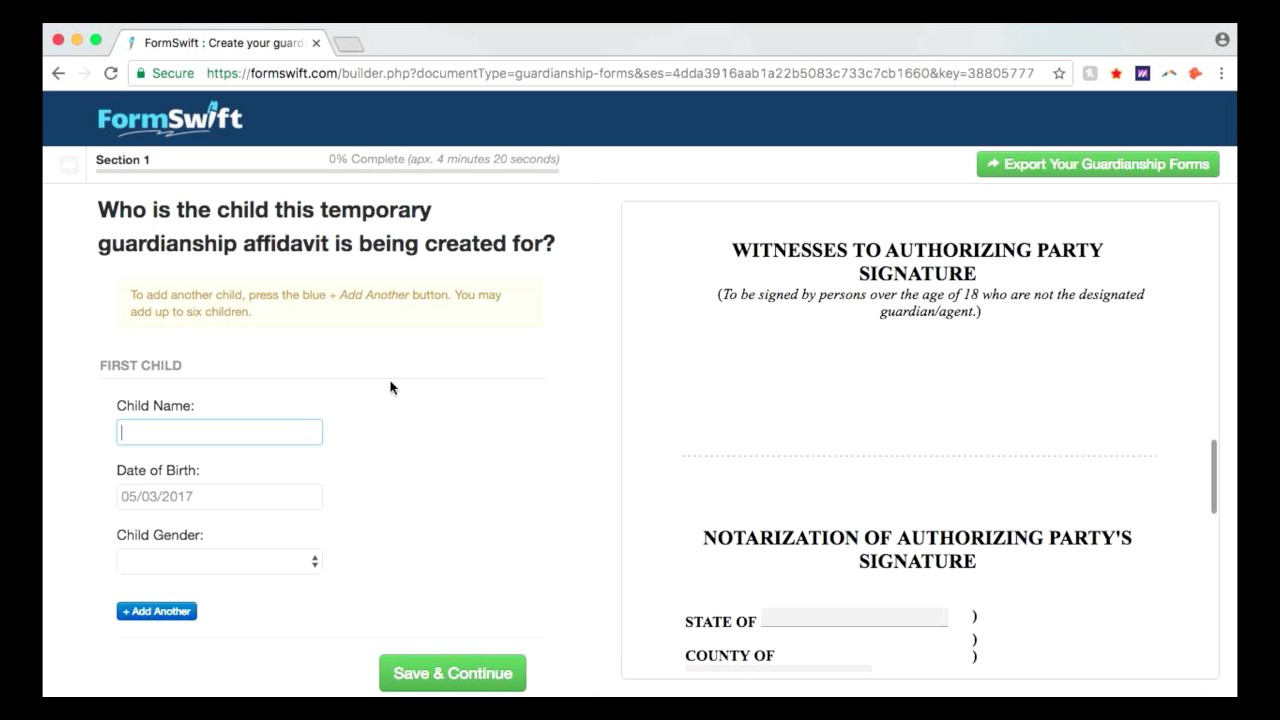Reload the page with the refresh icon
The width and height of the screenshot is (1280, 720).
tap(111, 73)
